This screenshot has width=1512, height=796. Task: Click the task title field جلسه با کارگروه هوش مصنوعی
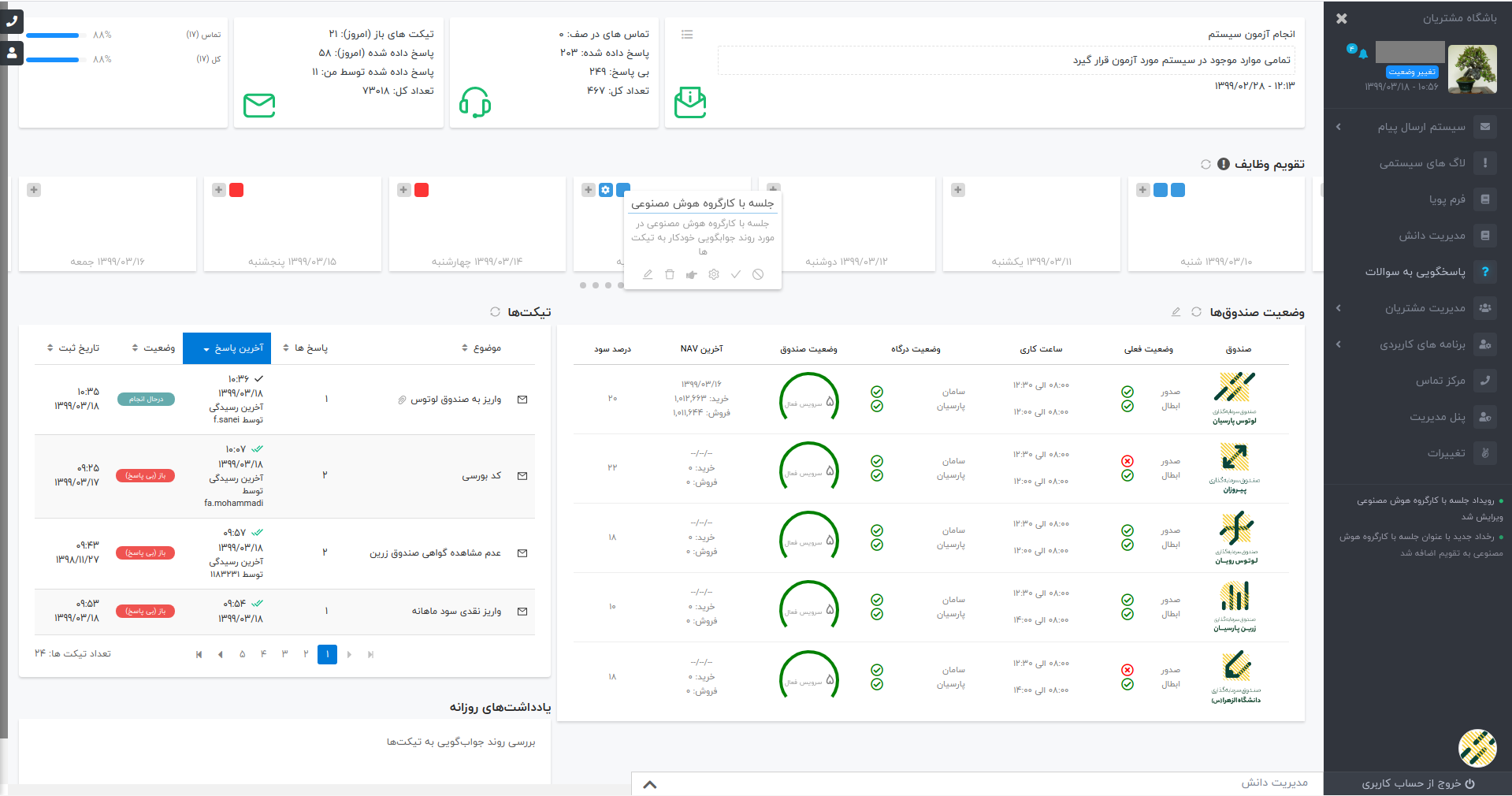[x=702, y=203]
